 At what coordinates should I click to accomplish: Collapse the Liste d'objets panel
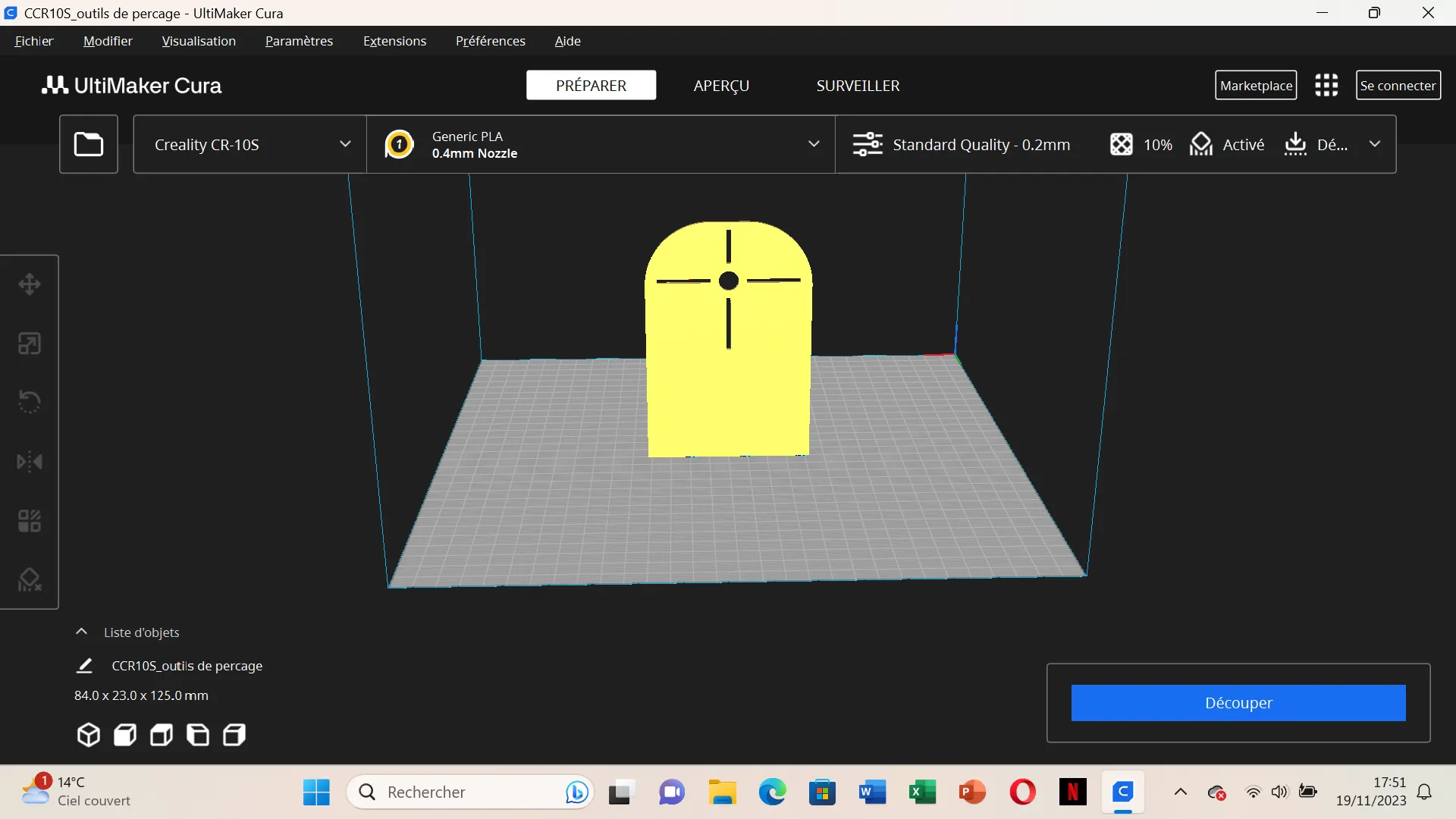pyautogui.click(x=81, y=632)
